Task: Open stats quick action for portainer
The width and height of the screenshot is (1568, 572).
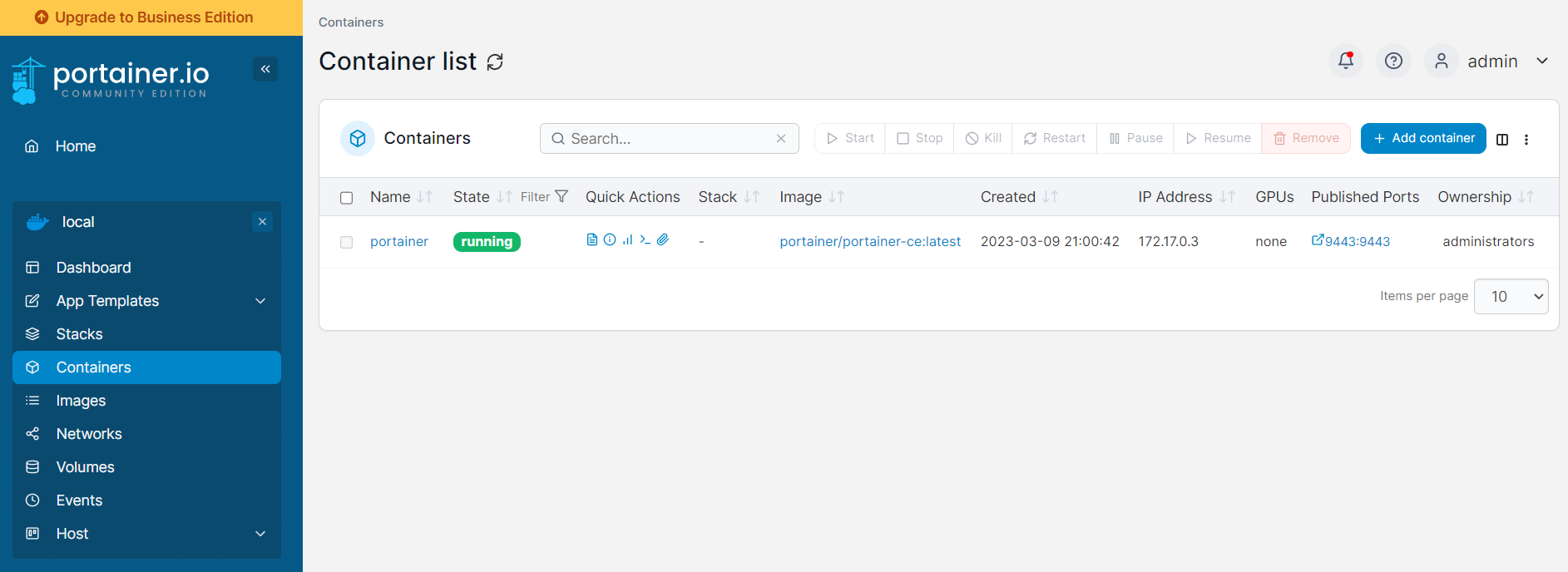Action: 628,239
